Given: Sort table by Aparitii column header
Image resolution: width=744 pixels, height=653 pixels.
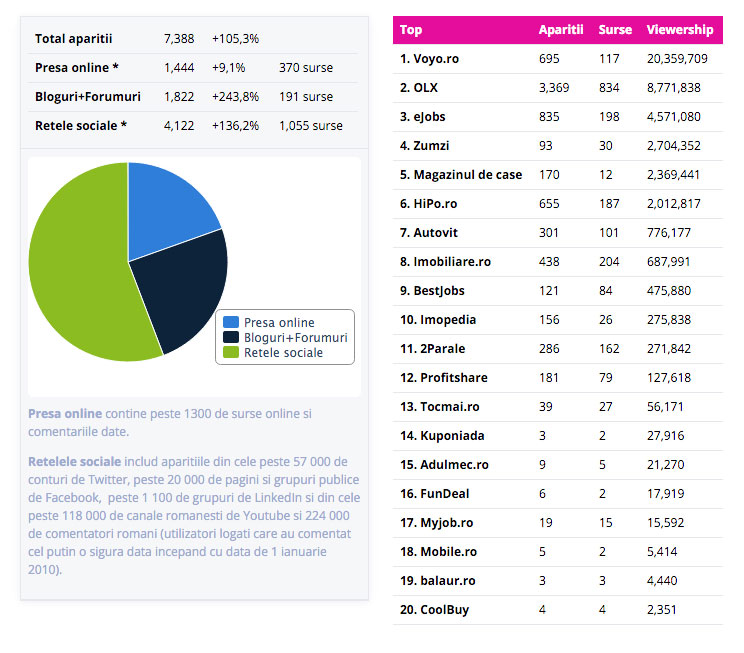Looking at the screenshot, I should 560,30.
